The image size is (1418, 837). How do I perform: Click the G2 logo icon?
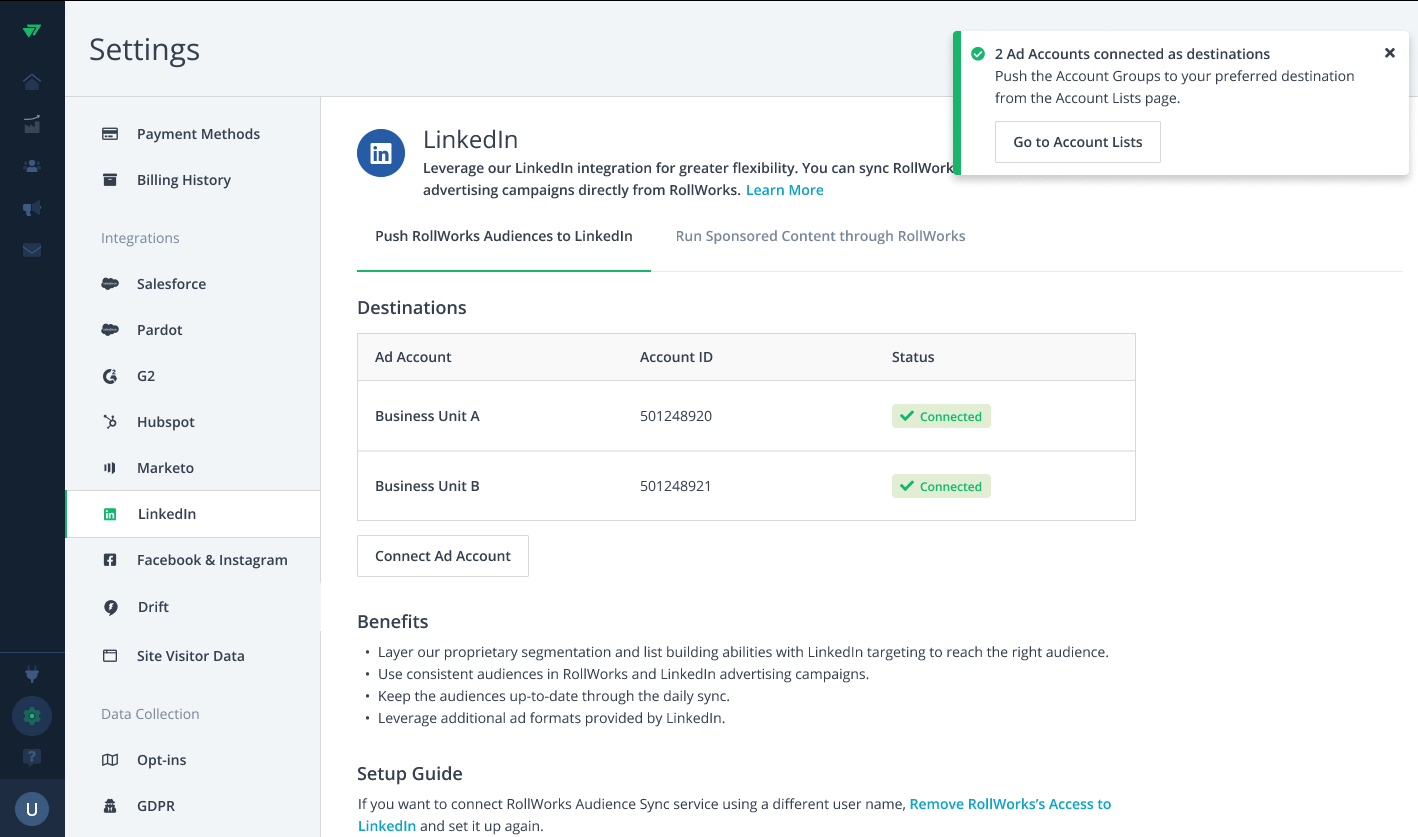(110, 376)
